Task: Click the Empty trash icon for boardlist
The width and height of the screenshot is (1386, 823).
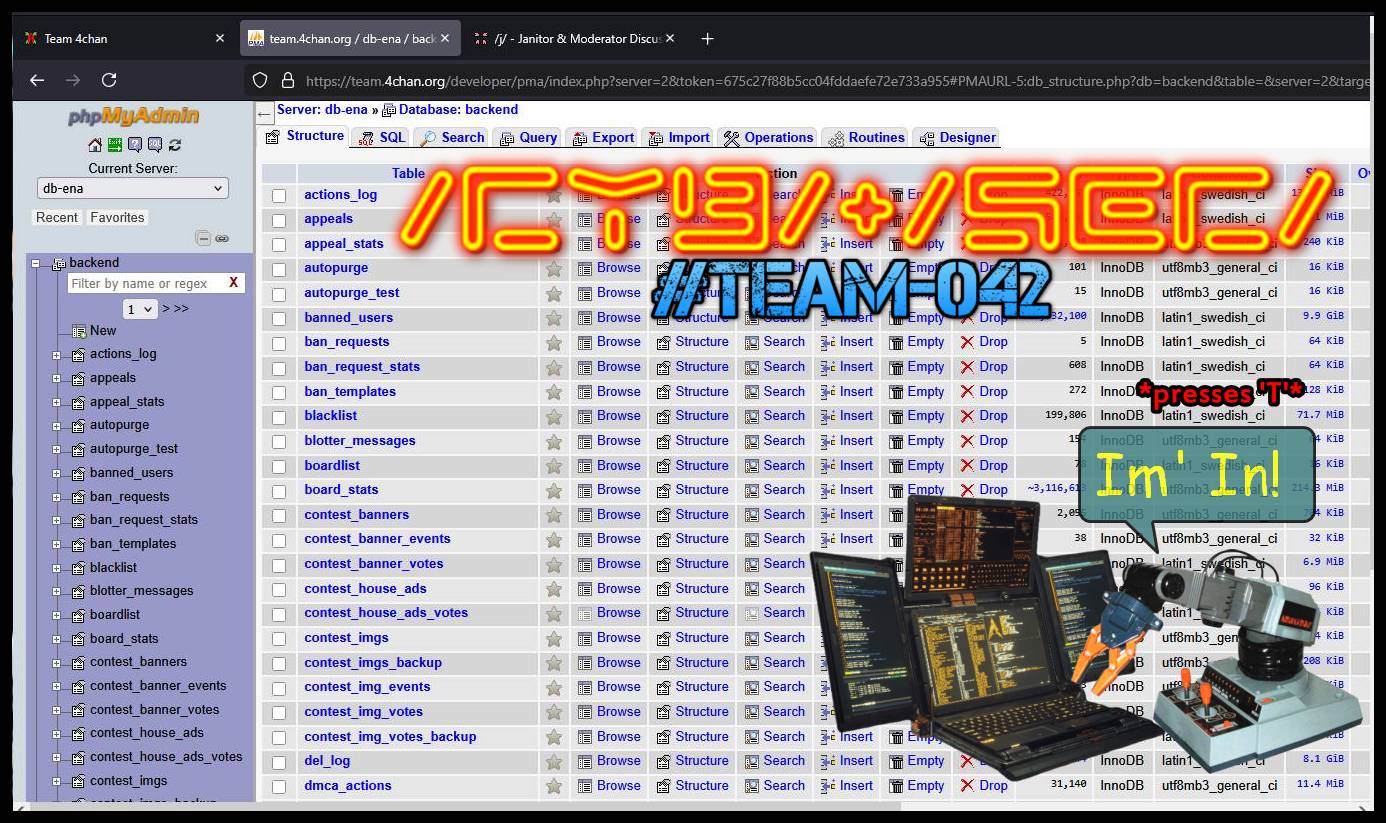Action: click(896, 466)
